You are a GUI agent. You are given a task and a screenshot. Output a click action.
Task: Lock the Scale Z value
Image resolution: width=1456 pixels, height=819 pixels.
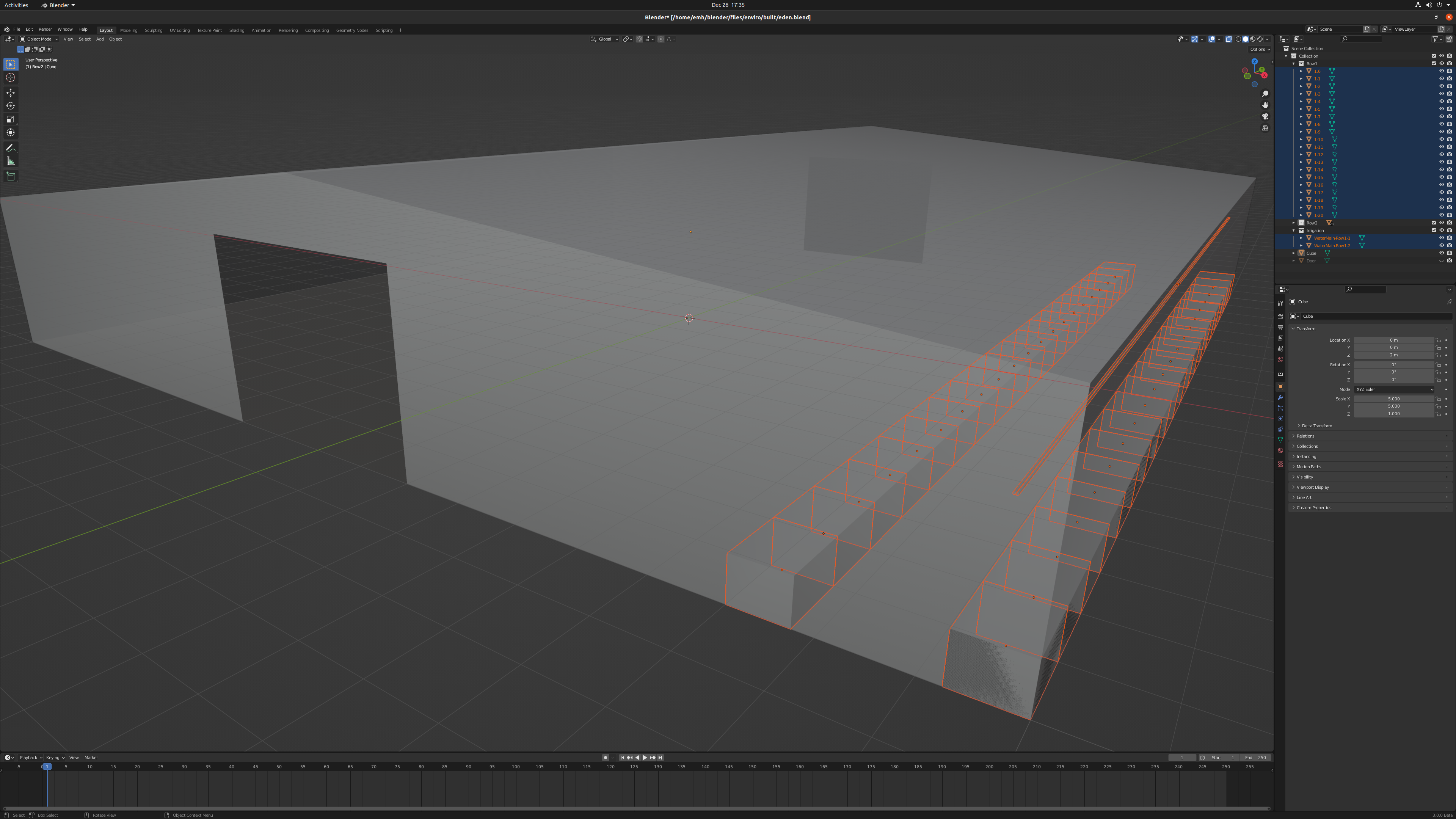(x=1439, y=414)
